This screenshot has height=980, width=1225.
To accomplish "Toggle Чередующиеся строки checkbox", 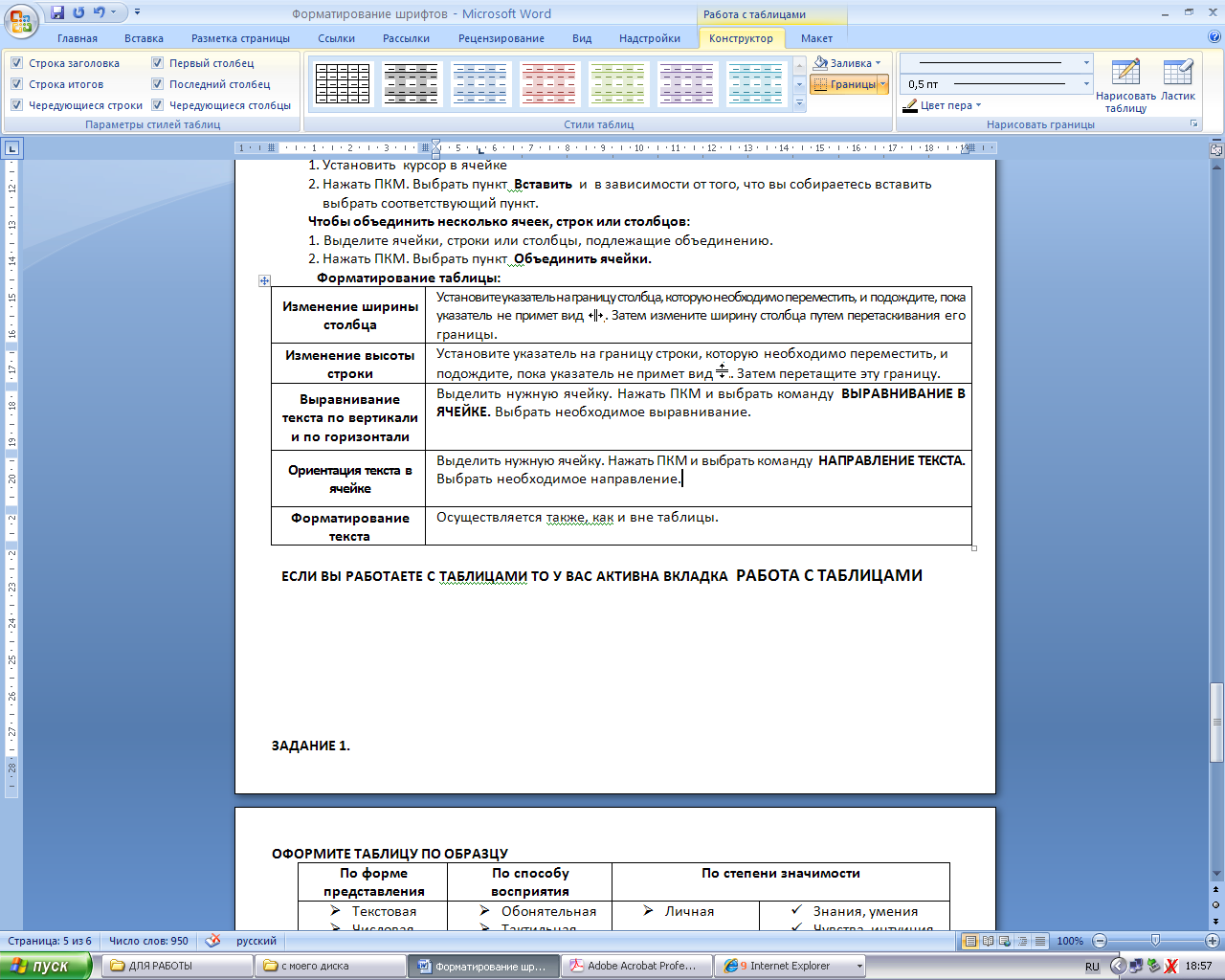I will (16, 105).
